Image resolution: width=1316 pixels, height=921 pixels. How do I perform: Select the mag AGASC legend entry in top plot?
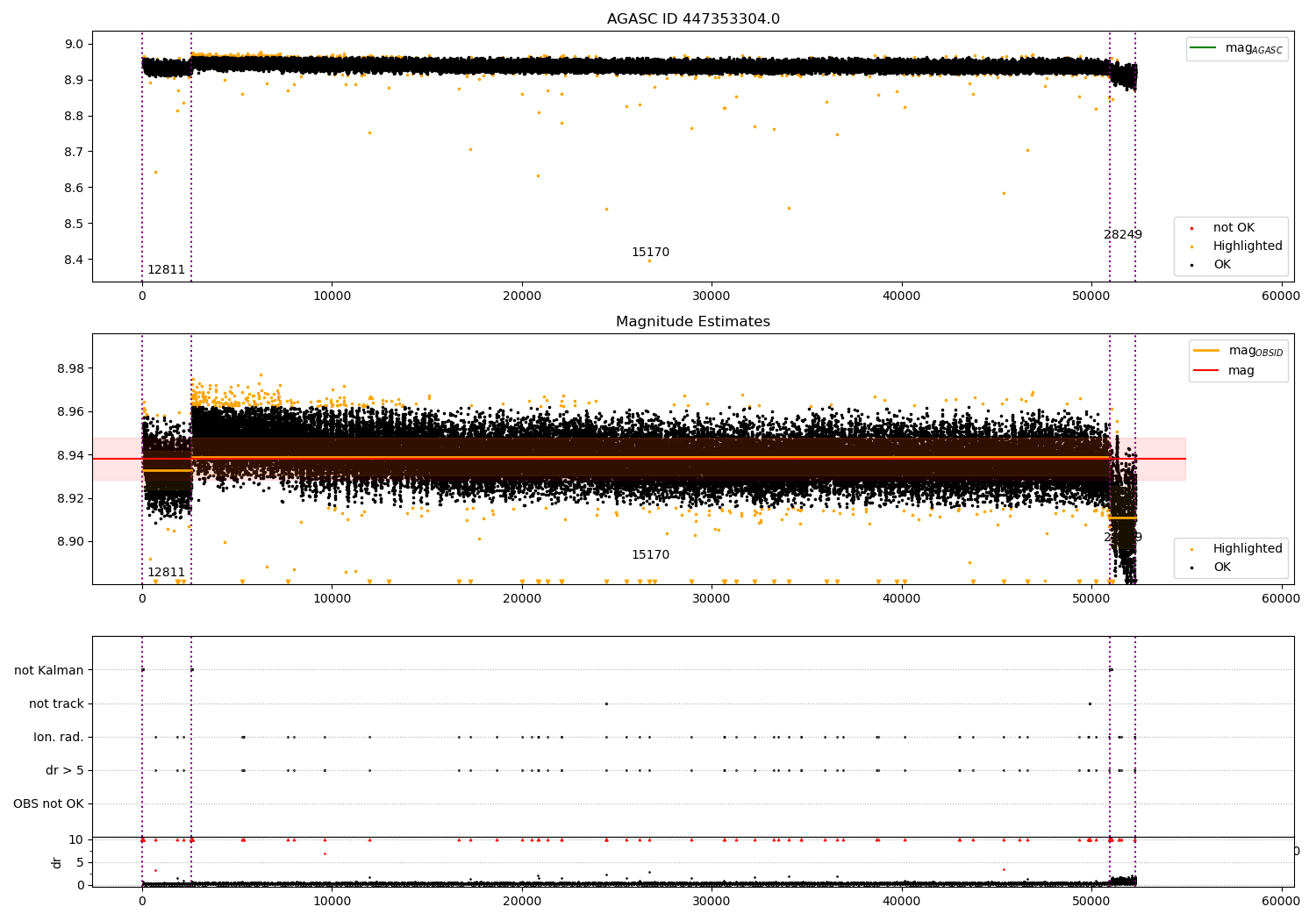click(x=1236, y=48)
